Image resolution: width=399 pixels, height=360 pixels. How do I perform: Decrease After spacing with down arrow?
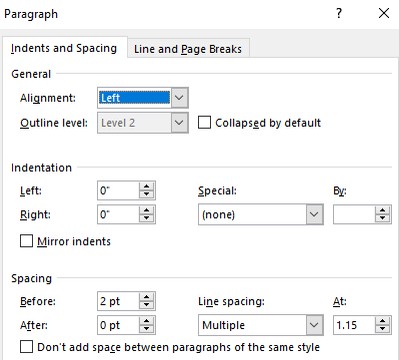pos(147,329)
